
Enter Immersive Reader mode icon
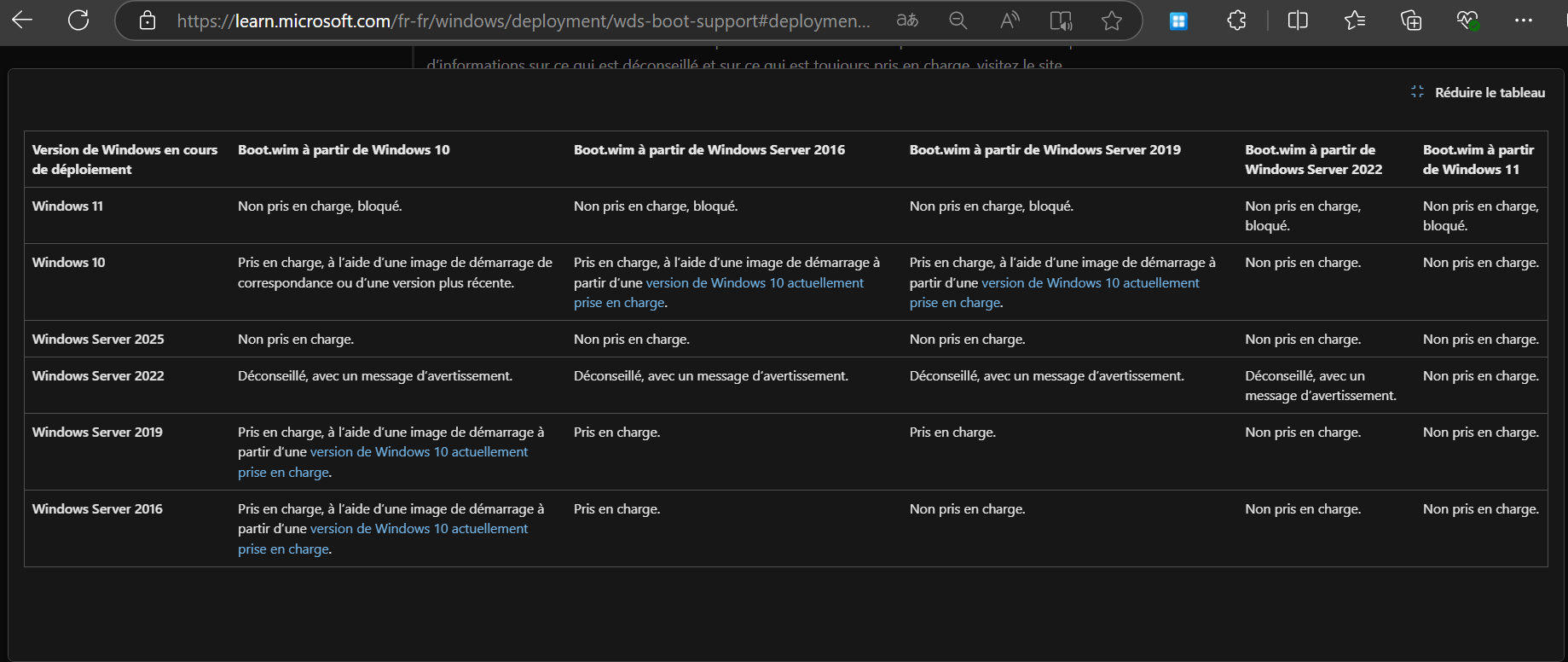click(x=1061, y=20)
